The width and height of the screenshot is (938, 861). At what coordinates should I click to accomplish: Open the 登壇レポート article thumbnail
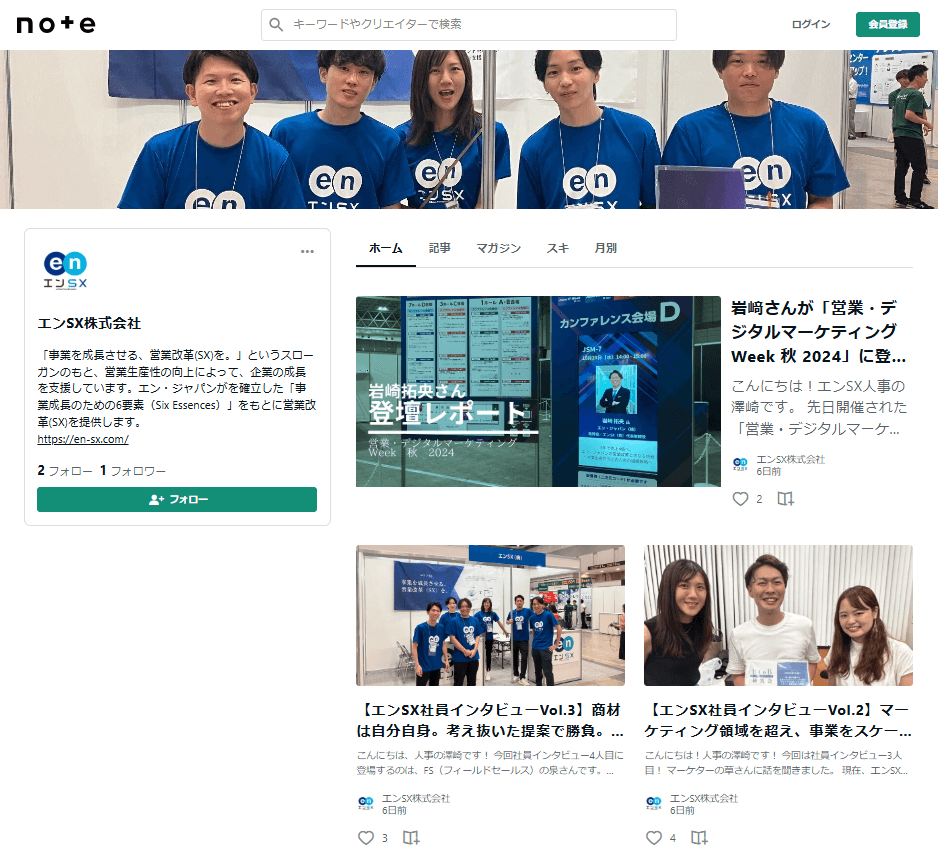click(538, 391)
